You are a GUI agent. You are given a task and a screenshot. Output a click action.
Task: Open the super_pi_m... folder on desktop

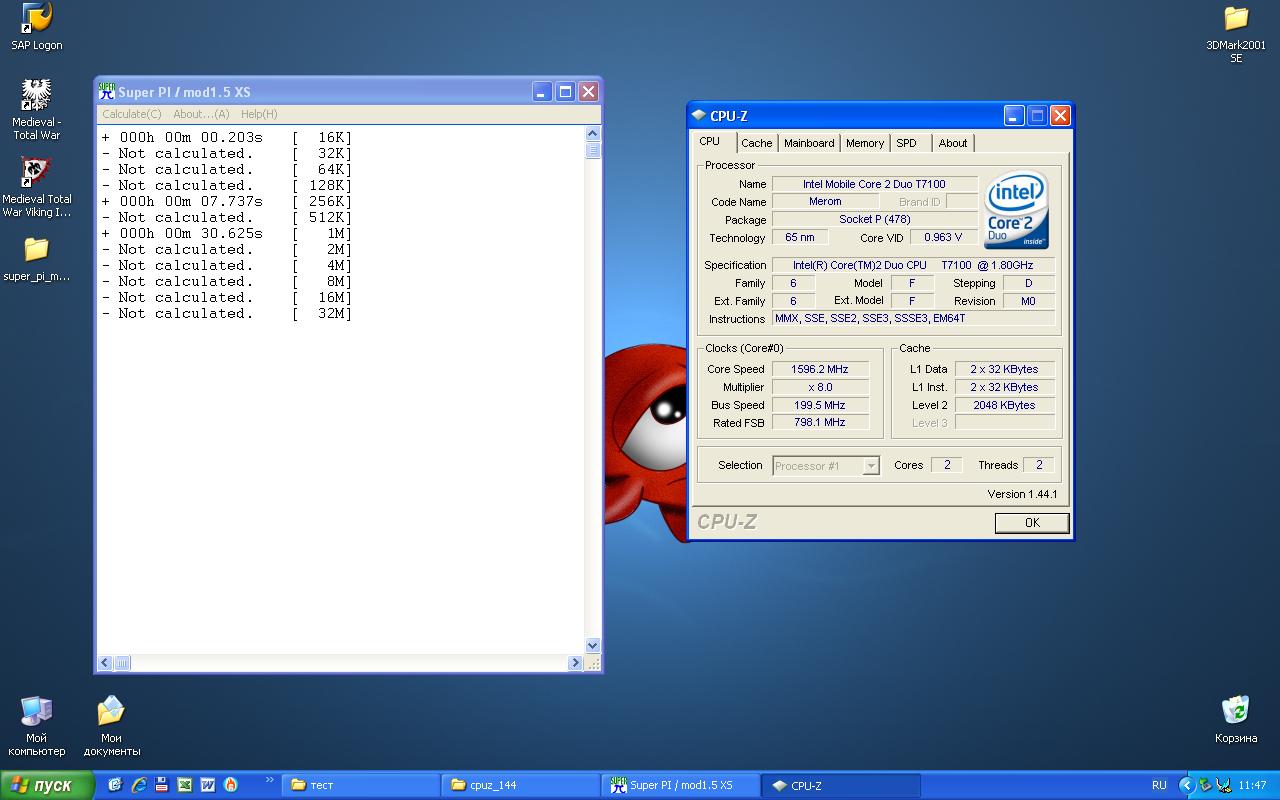pyautogui.click(x=37, y=258)
